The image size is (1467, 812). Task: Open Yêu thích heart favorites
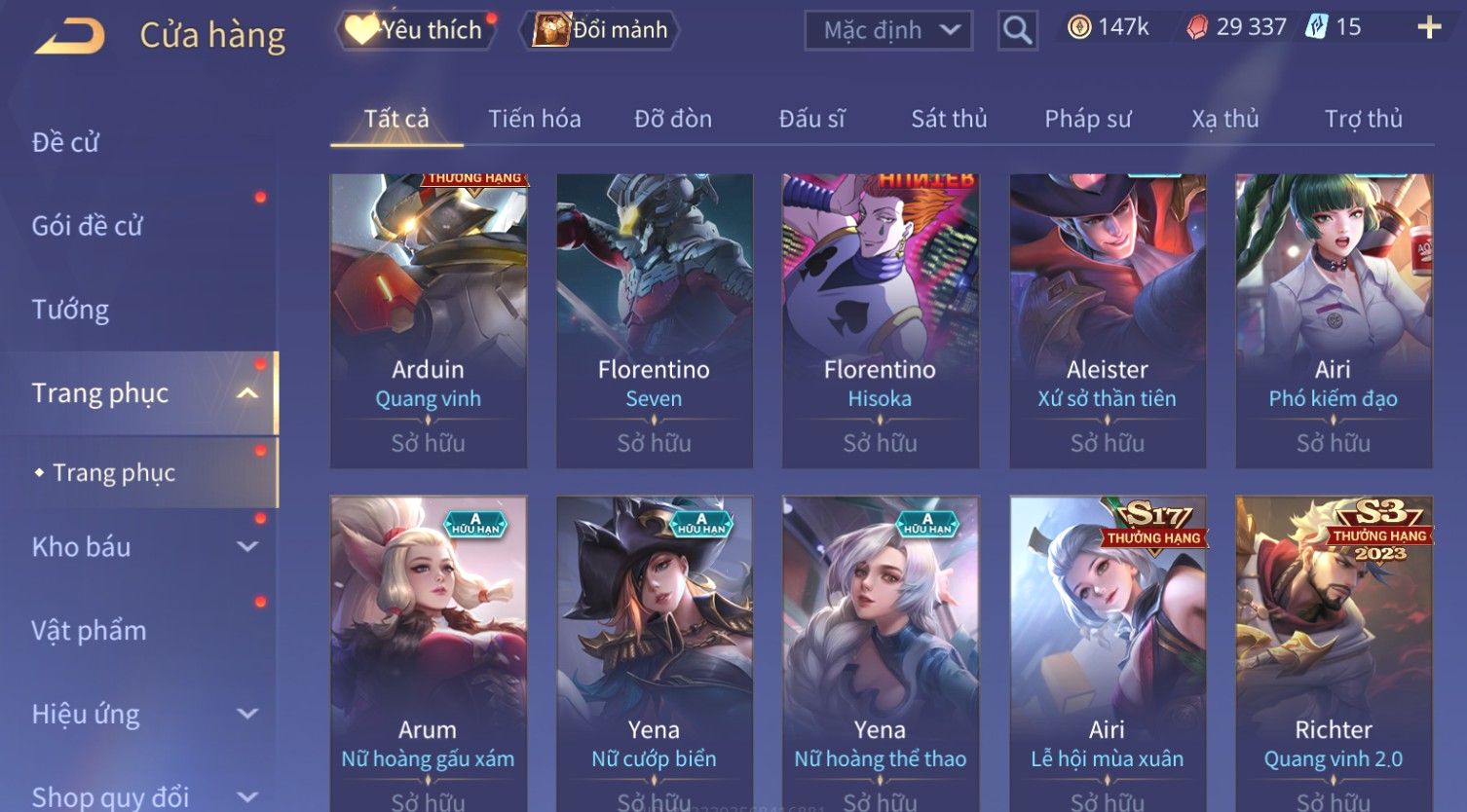tap(416, 30)
